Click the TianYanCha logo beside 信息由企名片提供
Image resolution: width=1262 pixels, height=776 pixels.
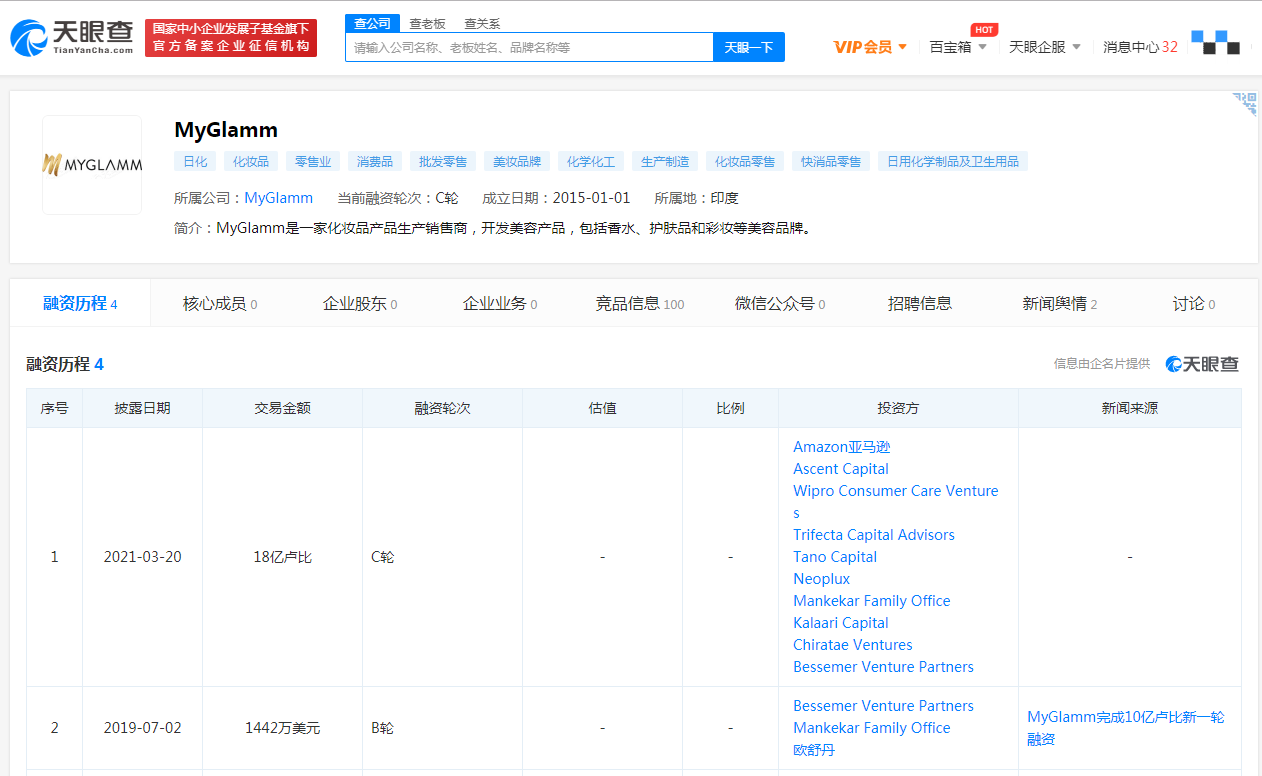point(1202,364)
